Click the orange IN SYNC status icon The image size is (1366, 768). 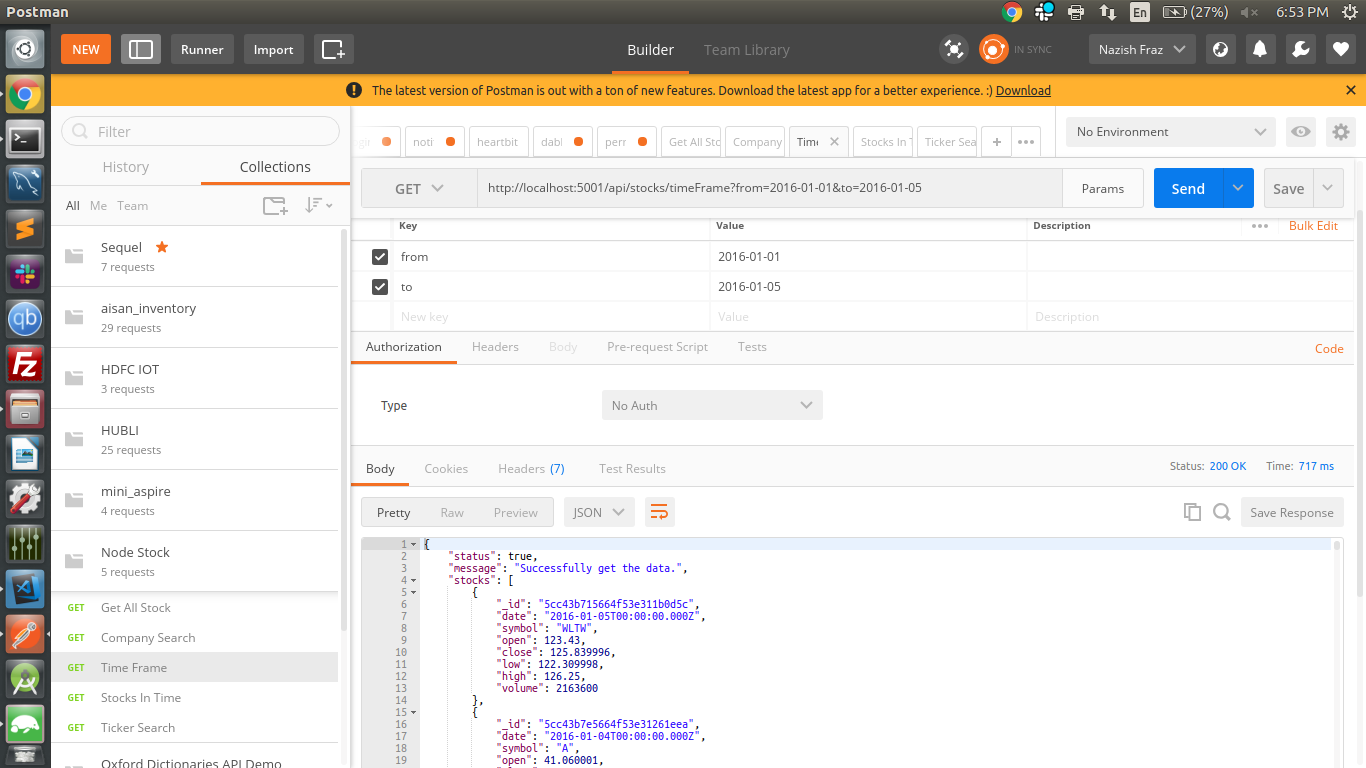pyautogui.click(x=993, y=49)
